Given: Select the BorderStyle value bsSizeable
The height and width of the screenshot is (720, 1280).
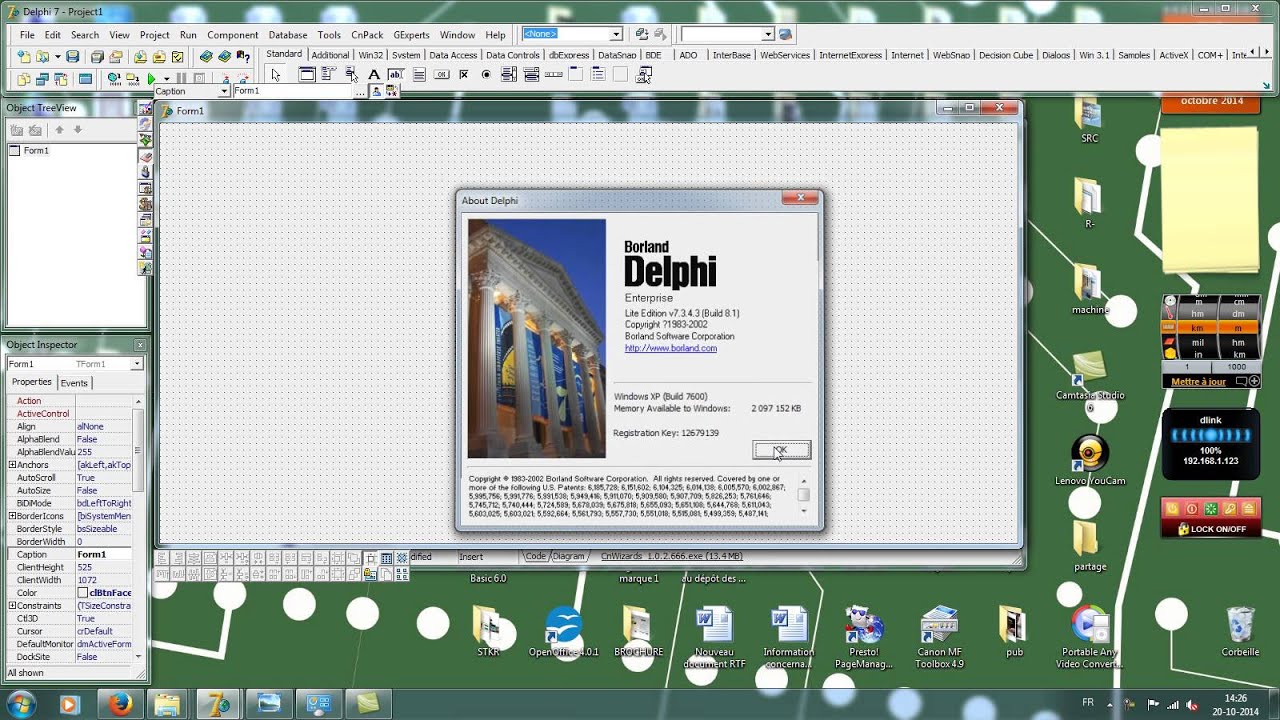Looking at the screenshot, I should pos(104,529).
